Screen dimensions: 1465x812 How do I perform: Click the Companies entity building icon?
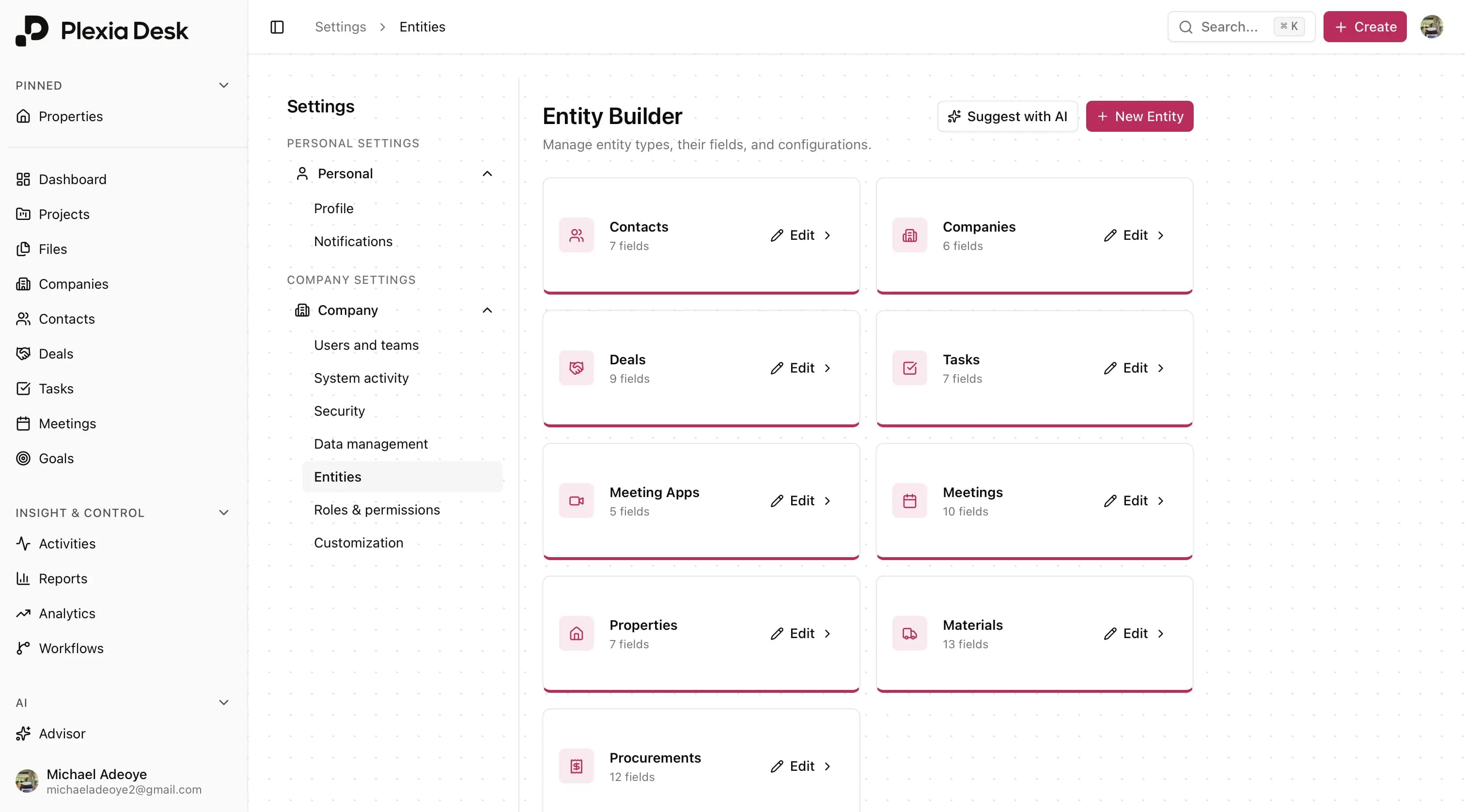tap(909, 235)
